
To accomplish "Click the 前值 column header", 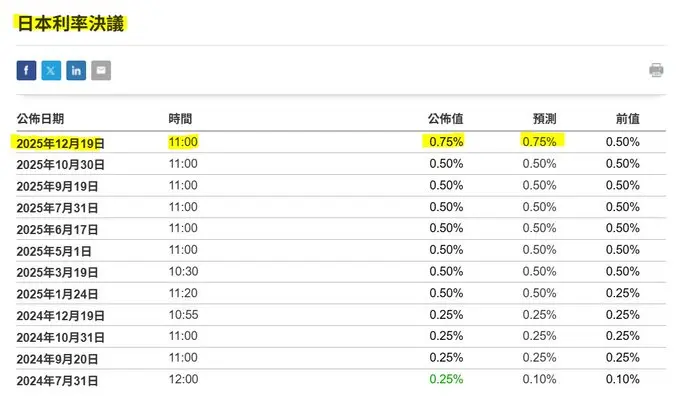I will coord(628,118).
